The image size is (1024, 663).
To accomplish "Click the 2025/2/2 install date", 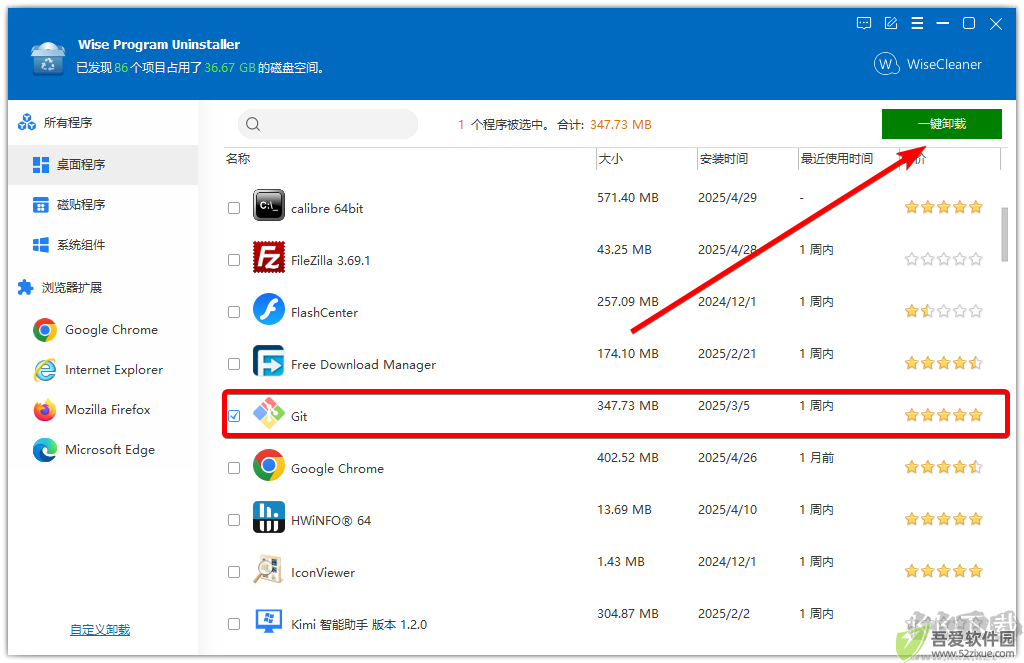I will [x=724, y=613].
